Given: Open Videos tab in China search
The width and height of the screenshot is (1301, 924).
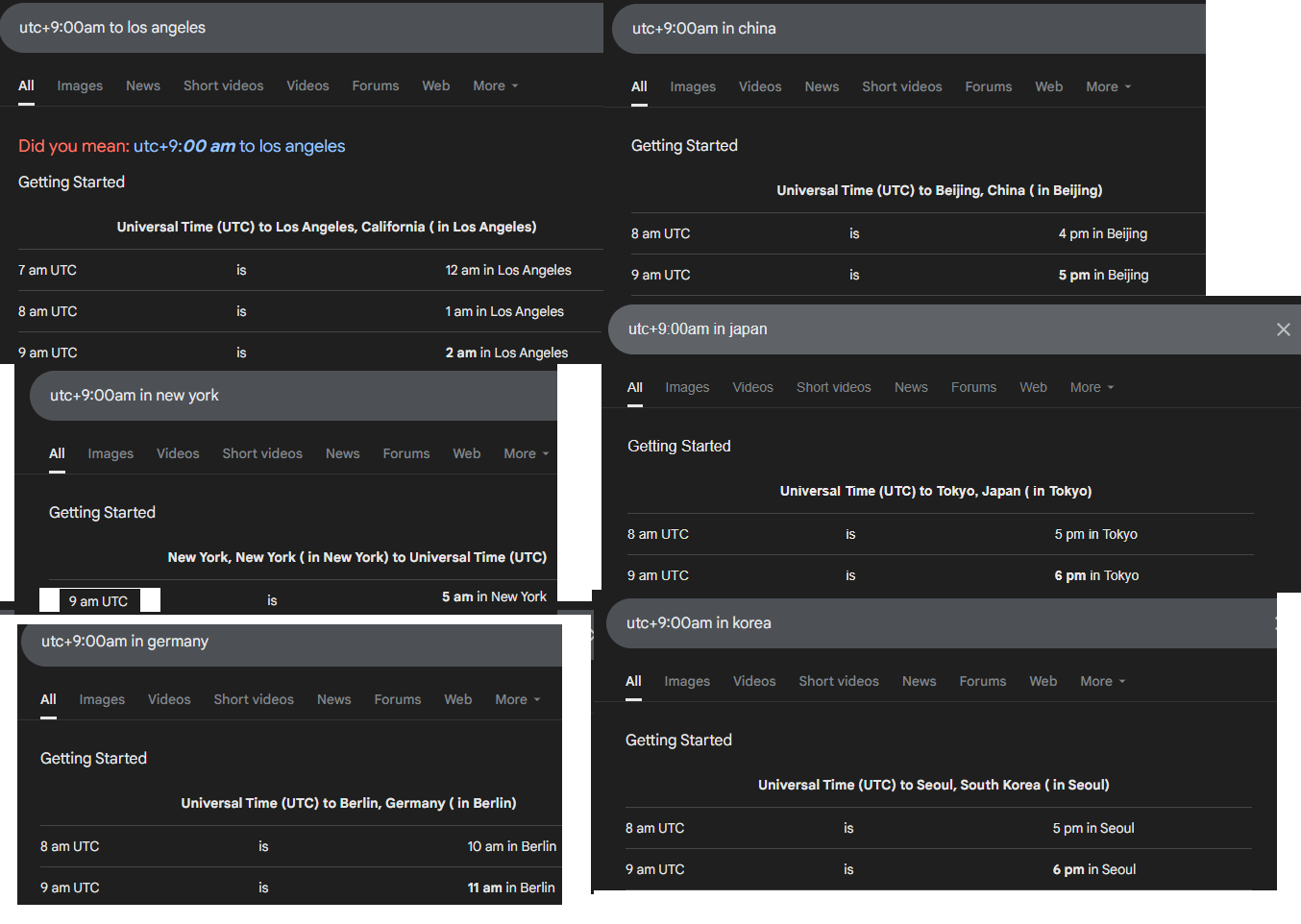Looking at the screenshot, I should point(760,86).
